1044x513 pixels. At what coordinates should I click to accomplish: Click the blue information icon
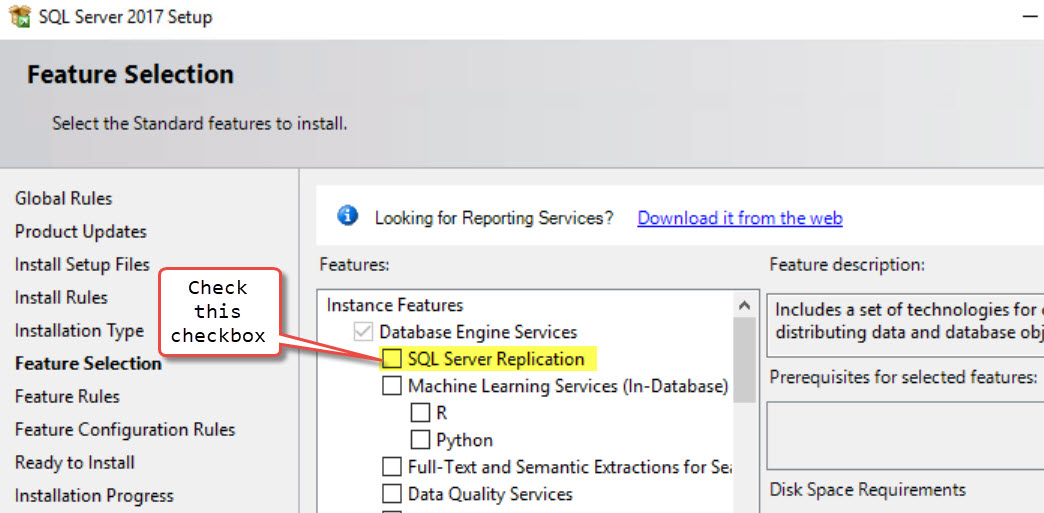coord(347,216)
